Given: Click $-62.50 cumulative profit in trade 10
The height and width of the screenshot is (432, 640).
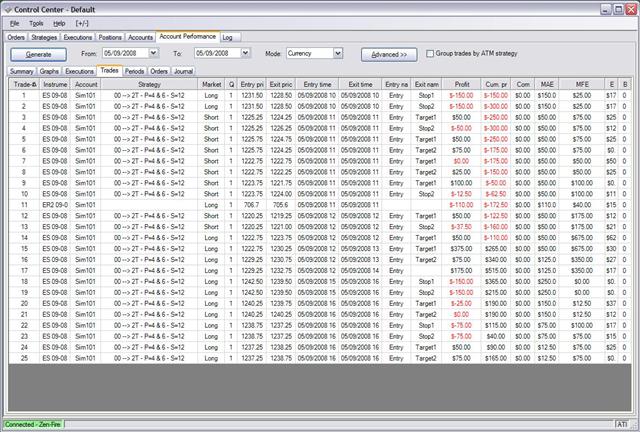Looking at the screenshot, I should pos(496,194).
